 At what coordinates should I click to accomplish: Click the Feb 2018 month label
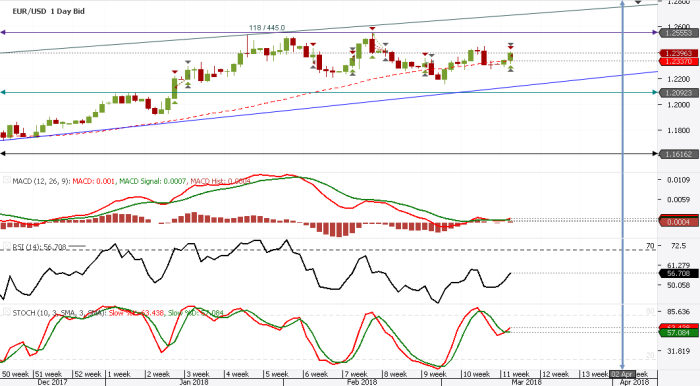pos(362,382)
